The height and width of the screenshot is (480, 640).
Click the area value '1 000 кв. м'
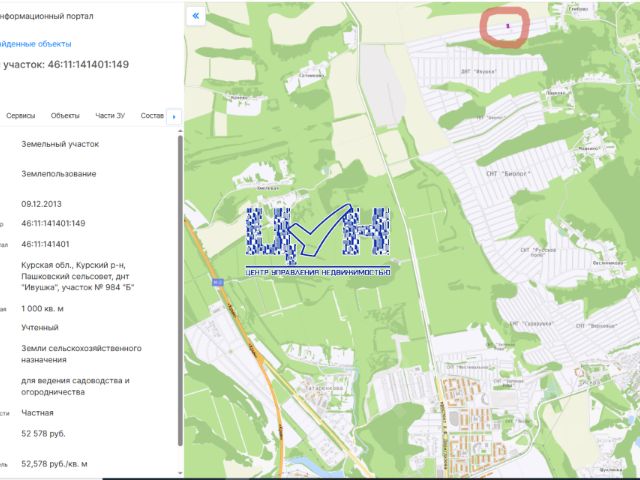tap(42, 309)
